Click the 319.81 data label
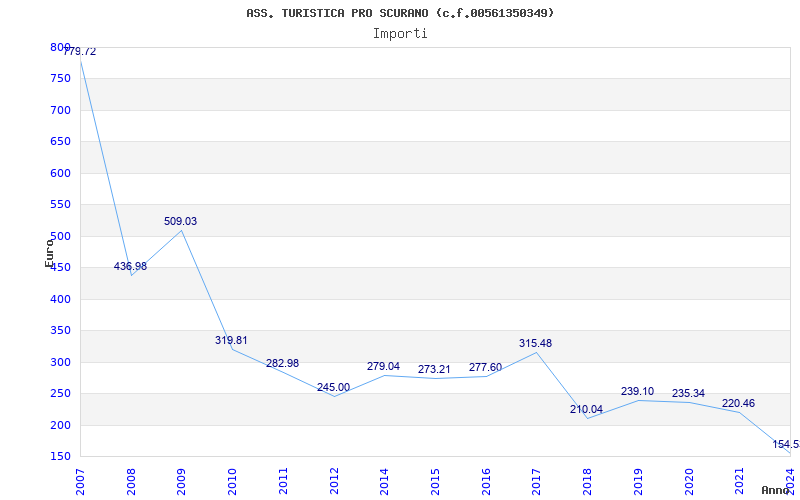The image size is (800, 500). [231, 340]
